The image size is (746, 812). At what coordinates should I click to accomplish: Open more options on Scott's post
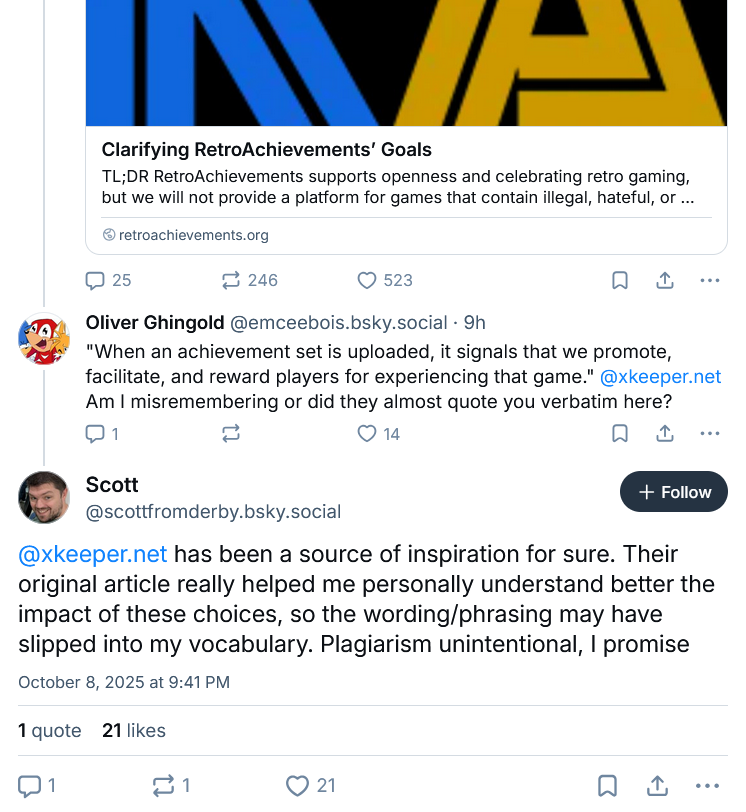(710, 786)
